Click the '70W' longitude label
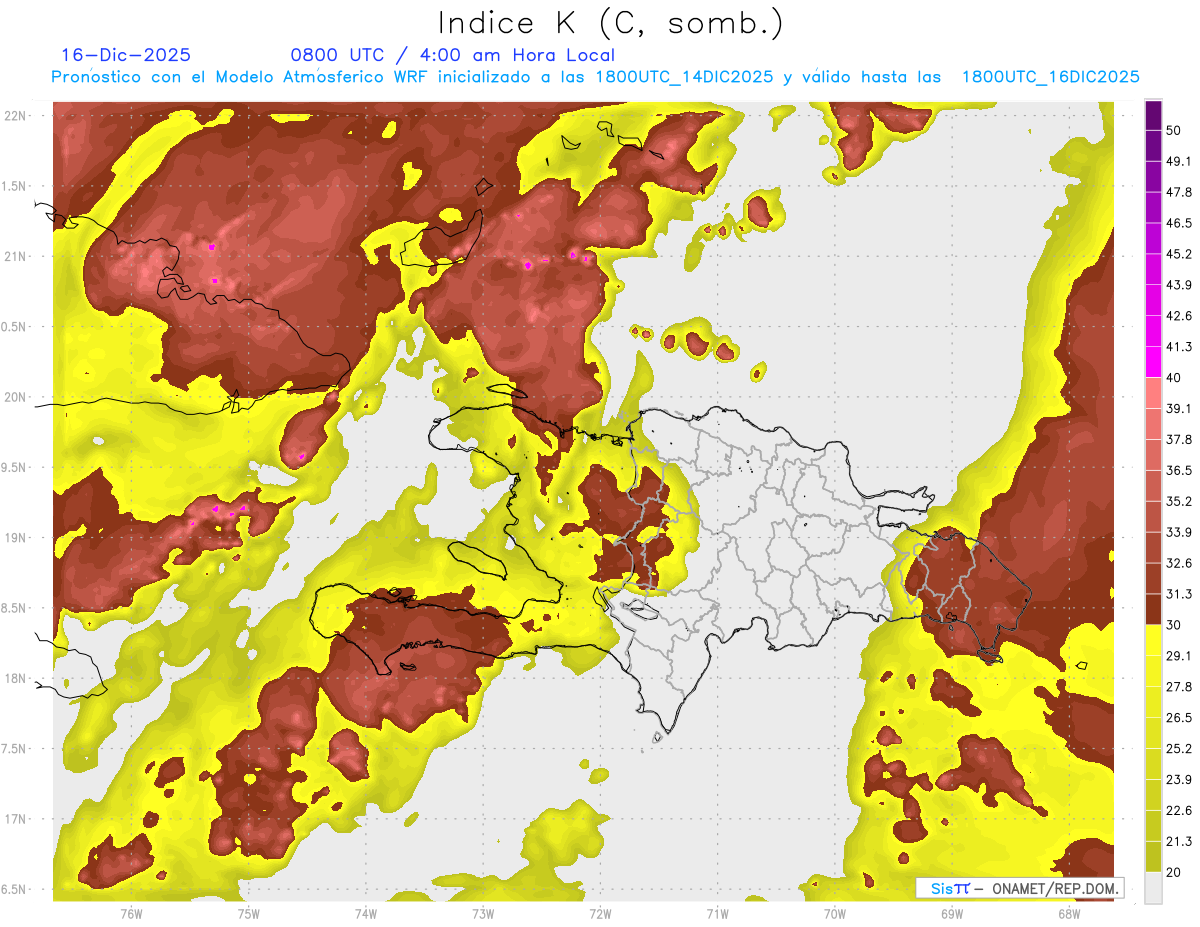This screenshot has width=1200, height=927. pyautogui.click(x=834, y=914)
